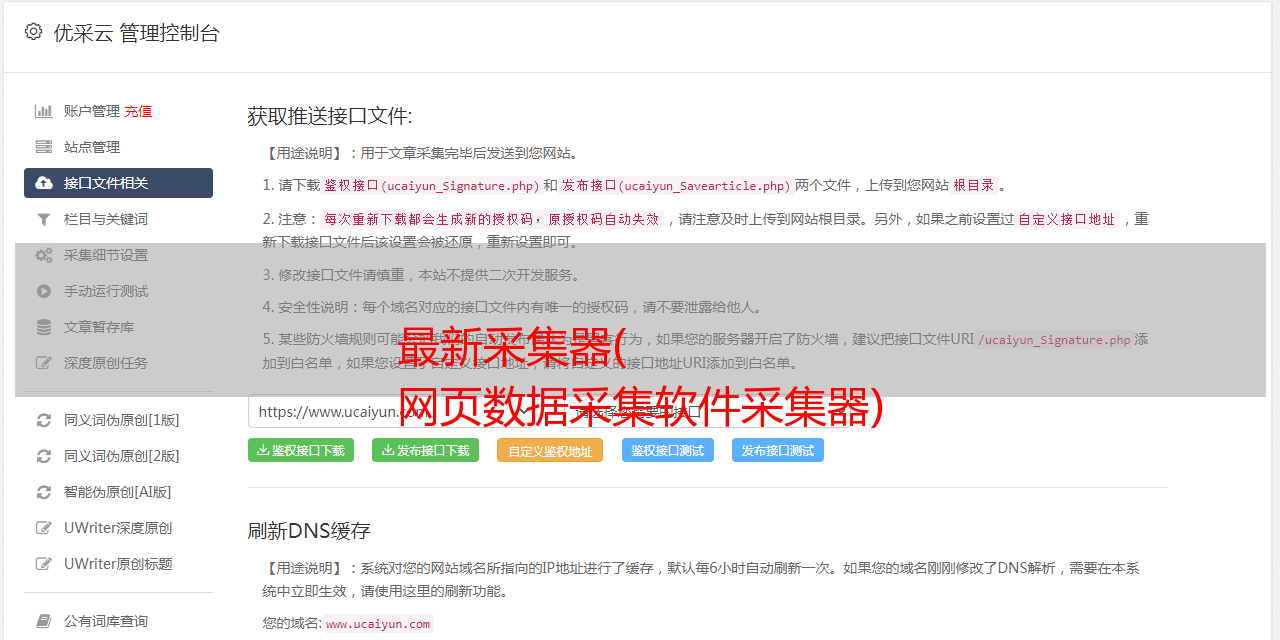Viewport: 1280px width, 640px height.
Task: Click the 获取推送接口文件 heading
Action: 330,116
